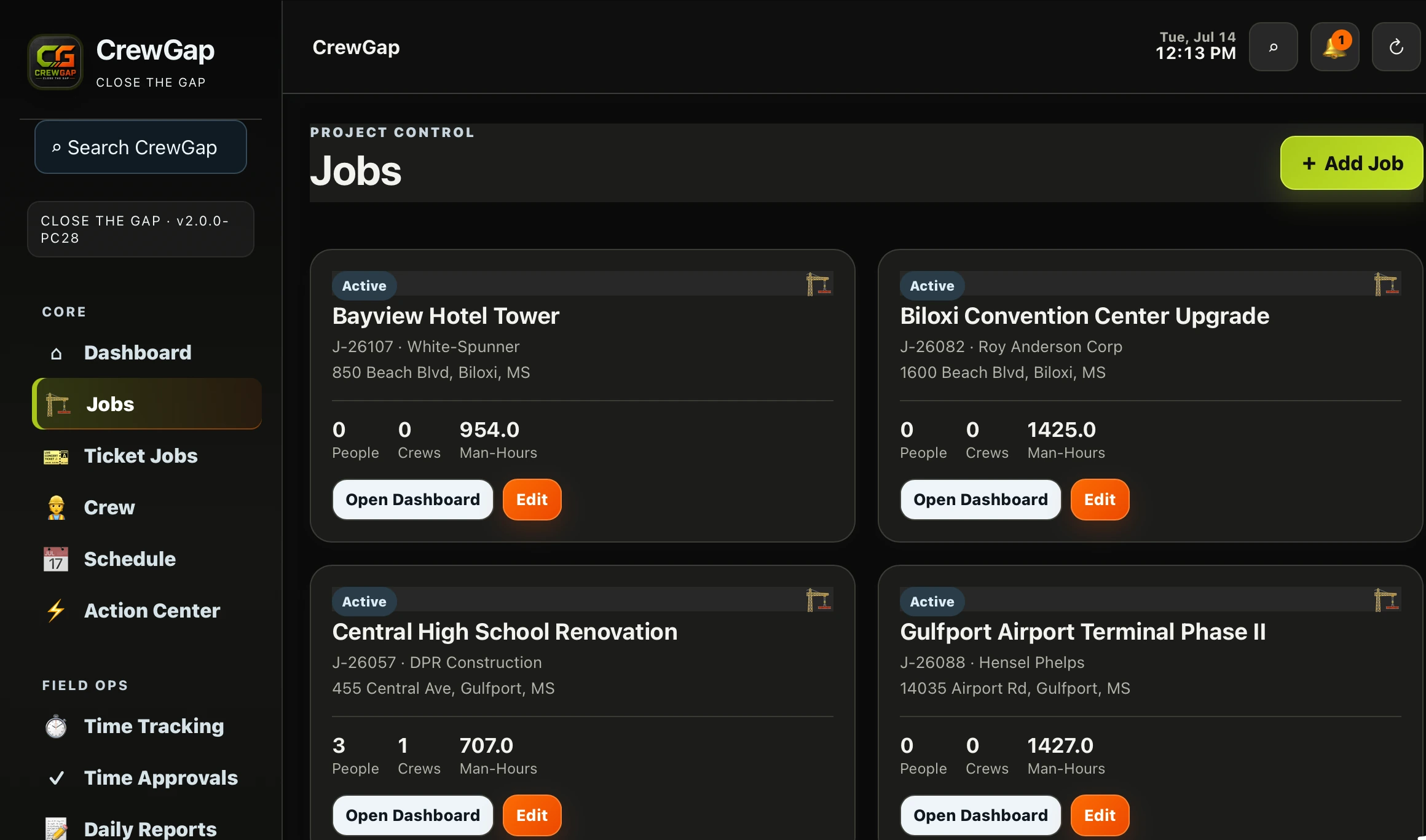1426x840 pixels.
Task: Click the Jobs crane icon in the sidebar
Action: point(58,404)
